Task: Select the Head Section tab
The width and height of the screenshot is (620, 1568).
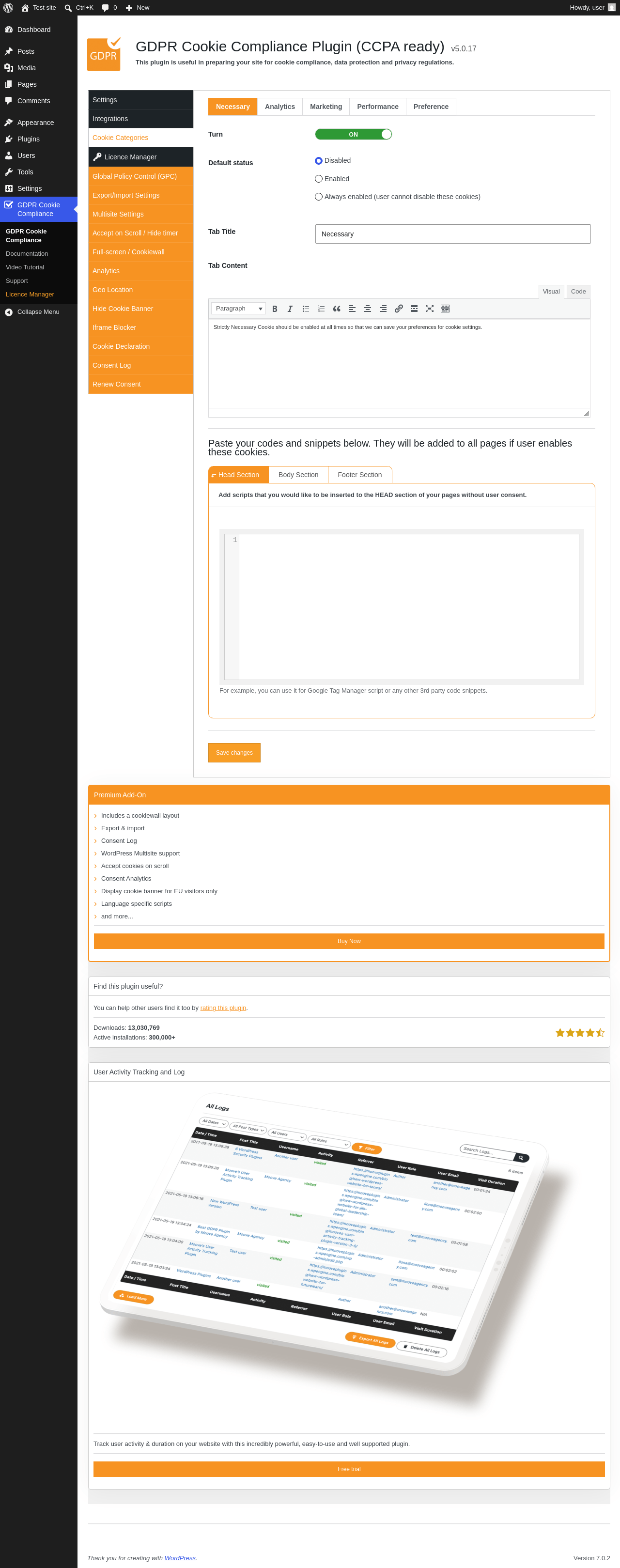Action: click(x=238, y=475)
